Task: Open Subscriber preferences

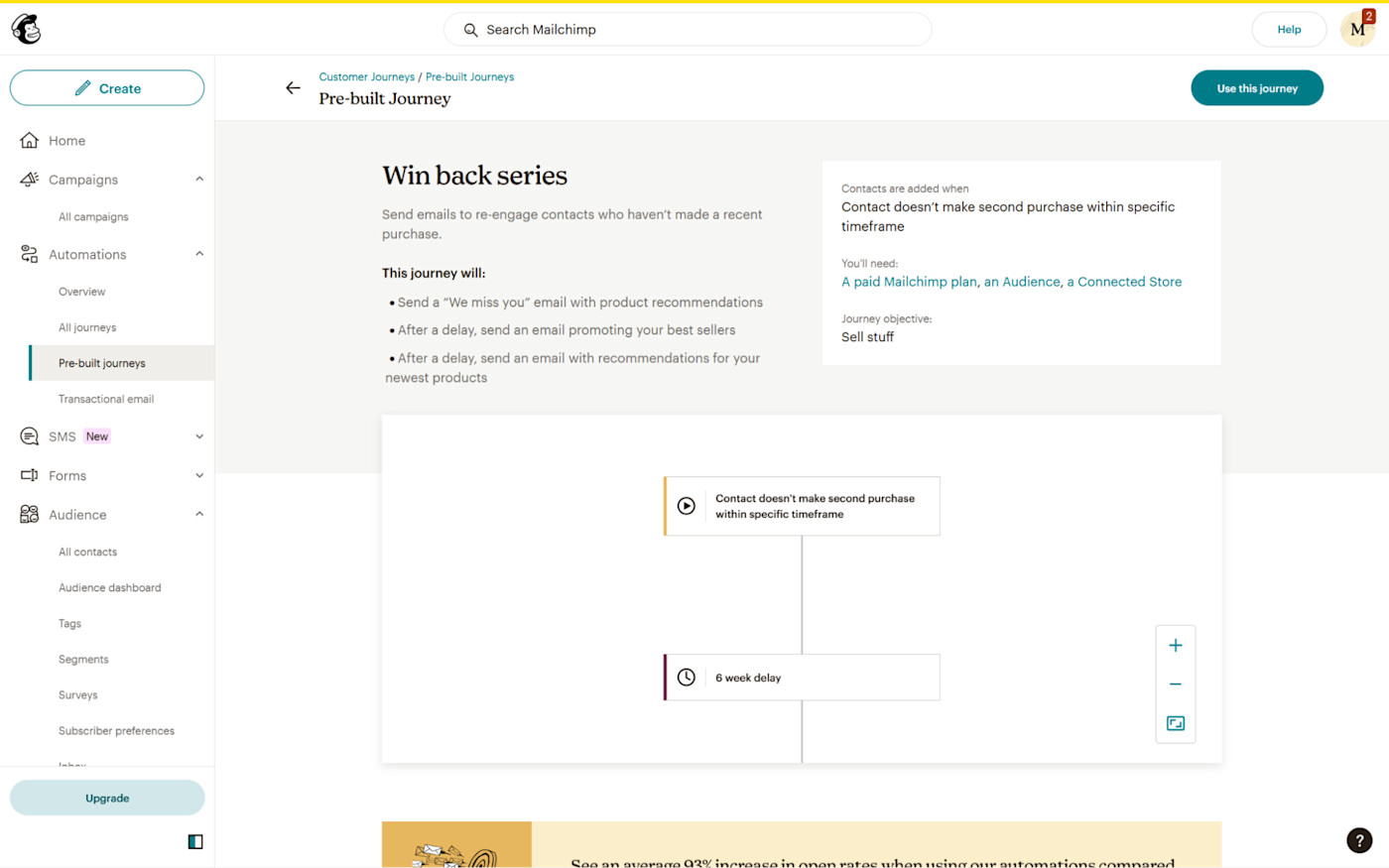Action: click(x=116, y=731)
